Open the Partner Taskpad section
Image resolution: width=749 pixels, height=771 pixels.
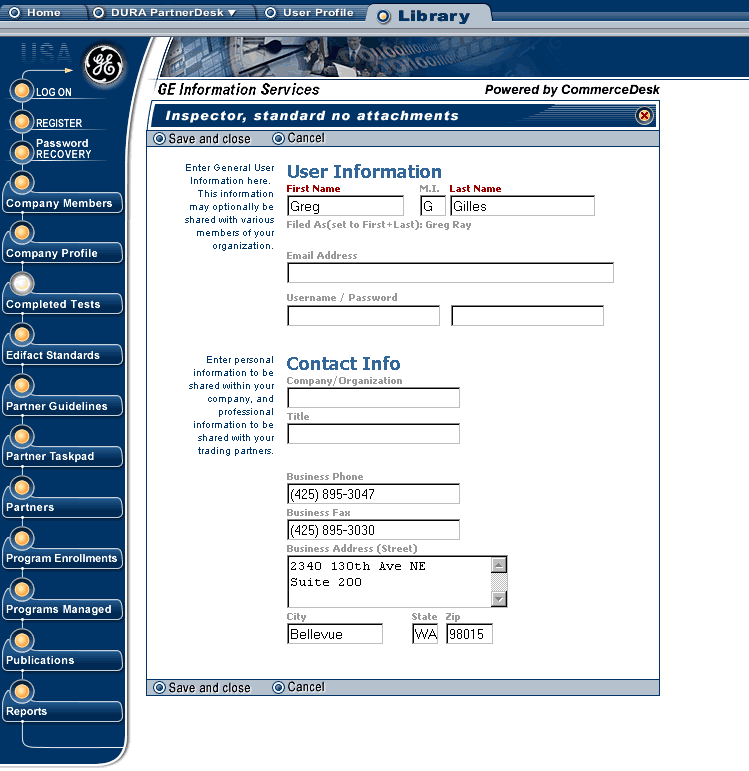click(x=50, y=456)
